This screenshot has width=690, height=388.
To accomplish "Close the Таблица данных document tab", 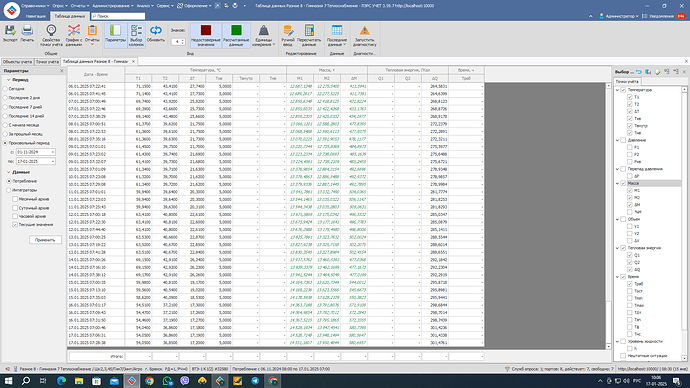I will tap(133, 62).
